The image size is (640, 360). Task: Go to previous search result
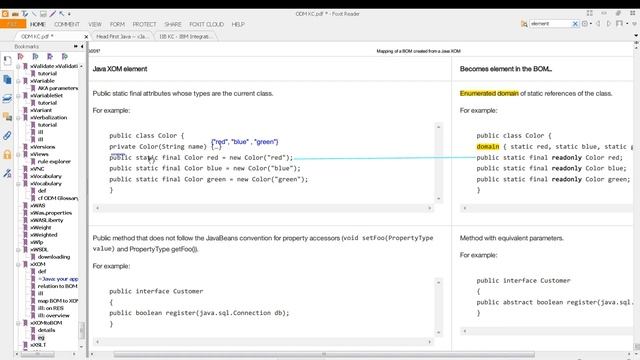coord(599,24)
